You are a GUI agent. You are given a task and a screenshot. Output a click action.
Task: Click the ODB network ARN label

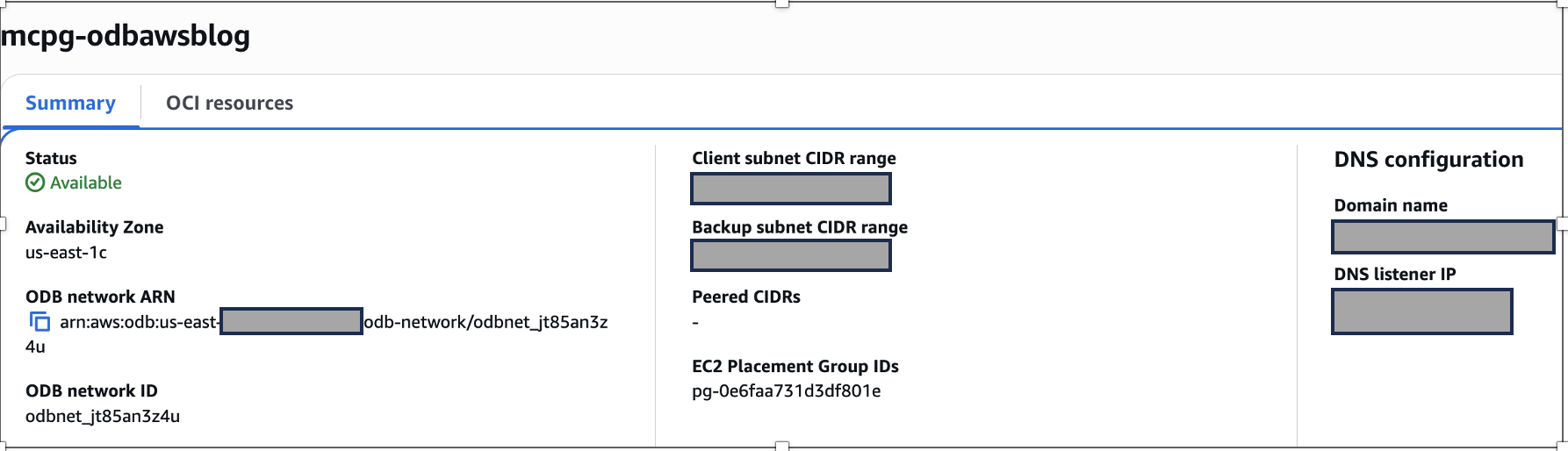(100, 297)
